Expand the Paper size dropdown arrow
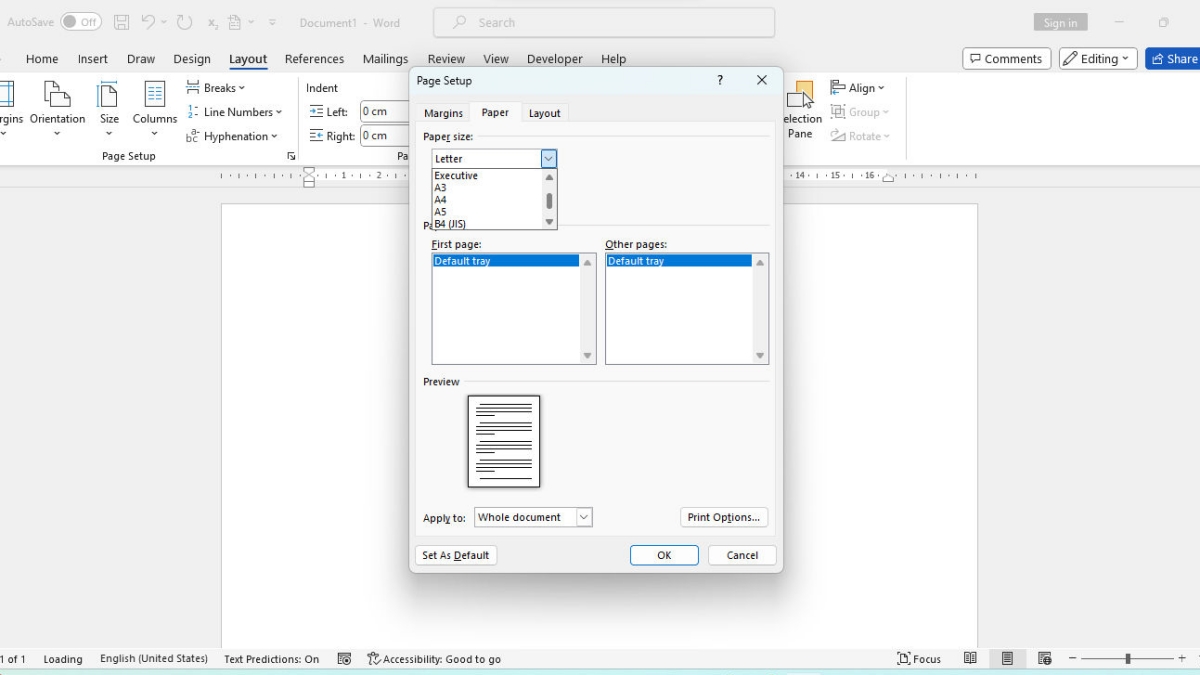Screen dimensions: 1200x675 click(x=548, y=159)
